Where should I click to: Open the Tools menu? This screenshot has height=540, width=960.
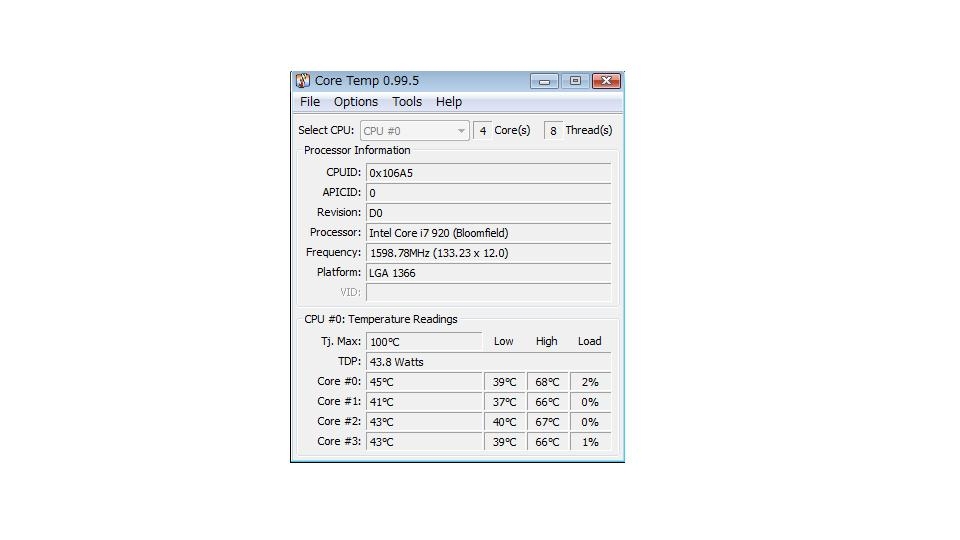[407, 102]
